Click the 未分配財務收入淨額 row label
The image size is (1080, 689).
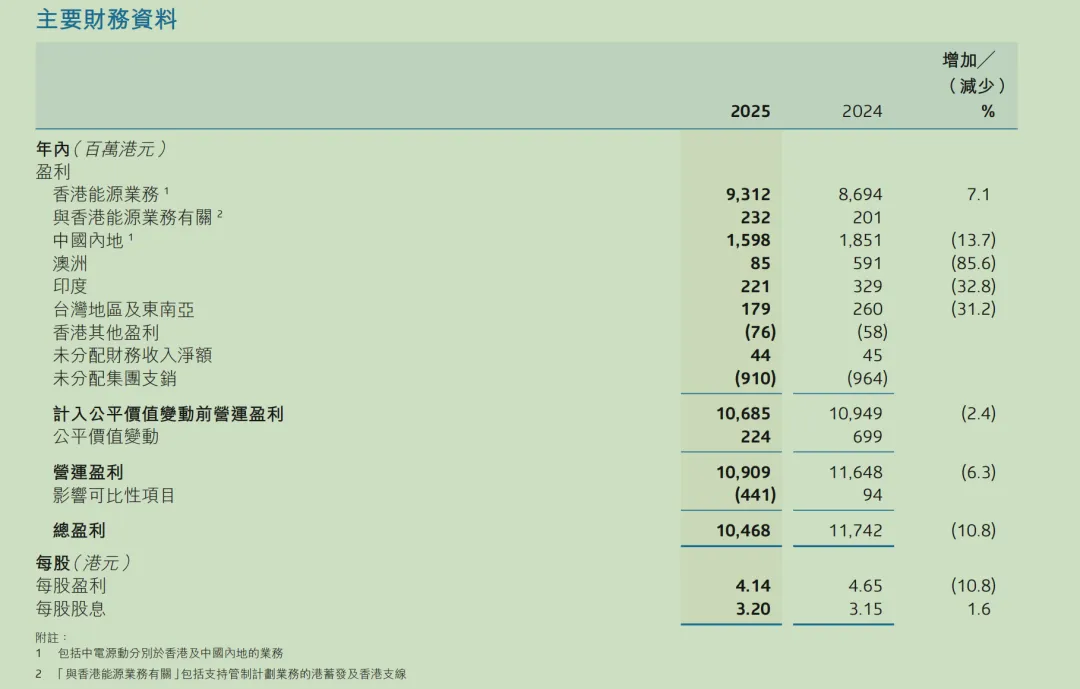pos(132,356)
